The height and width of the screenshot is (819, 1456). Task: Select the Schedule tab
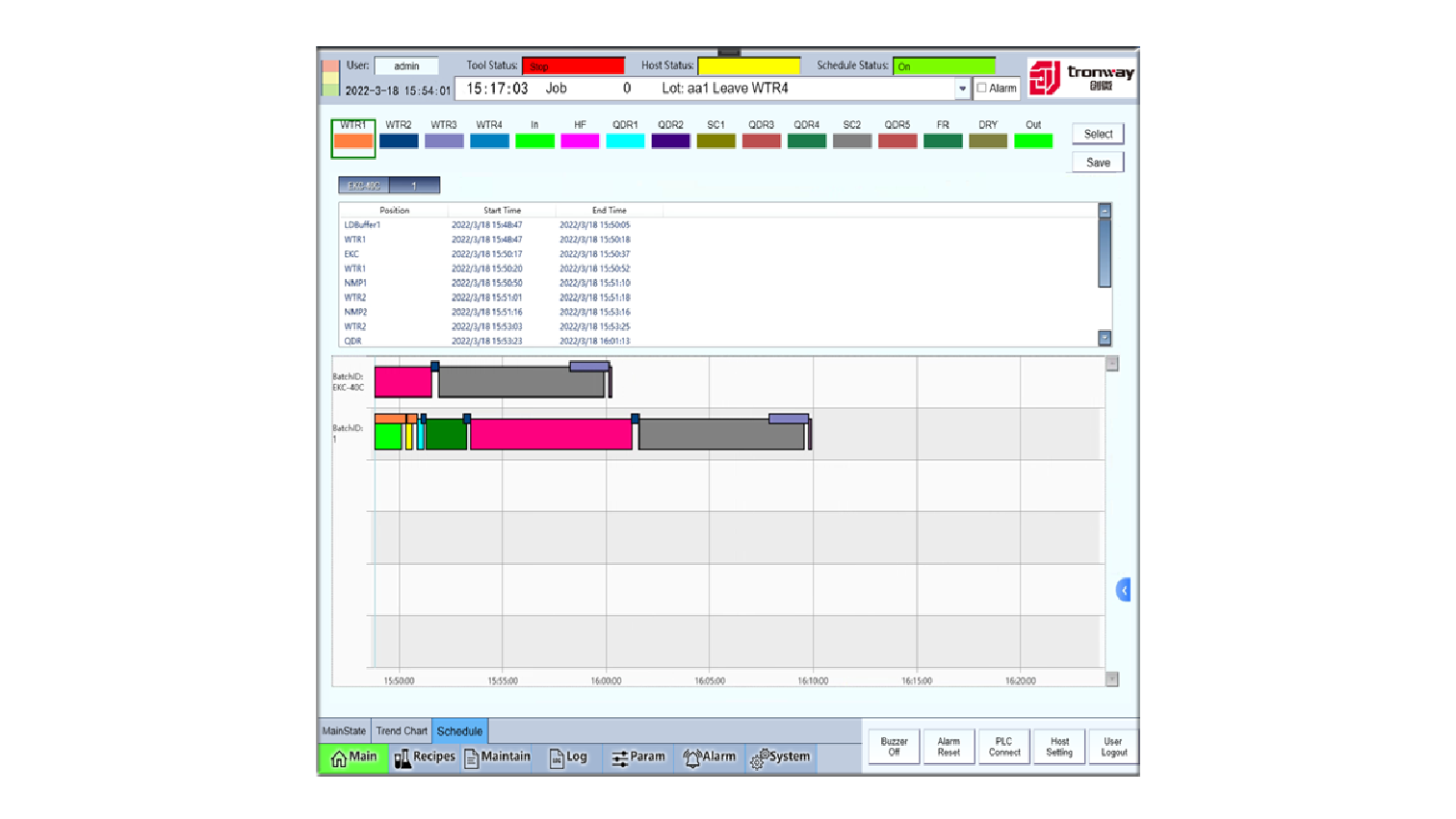pyautogui.click(x=459, y=730)
